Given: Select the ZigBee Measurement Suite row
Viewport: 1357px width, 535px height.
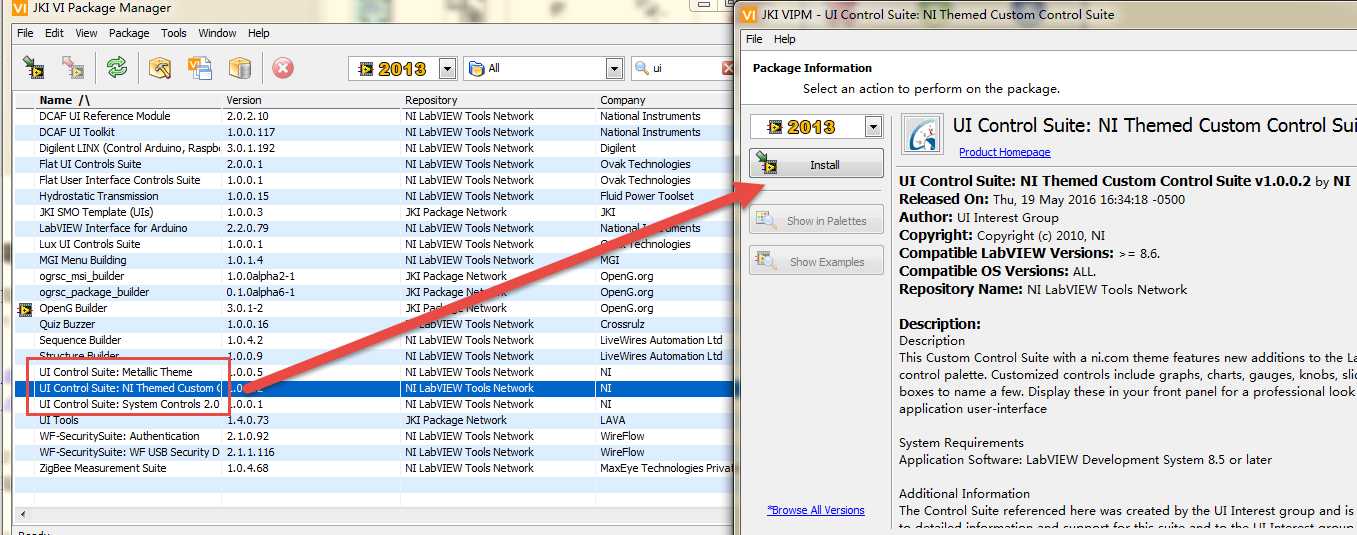Looking at the screenshot, I should tap(374, 468).
